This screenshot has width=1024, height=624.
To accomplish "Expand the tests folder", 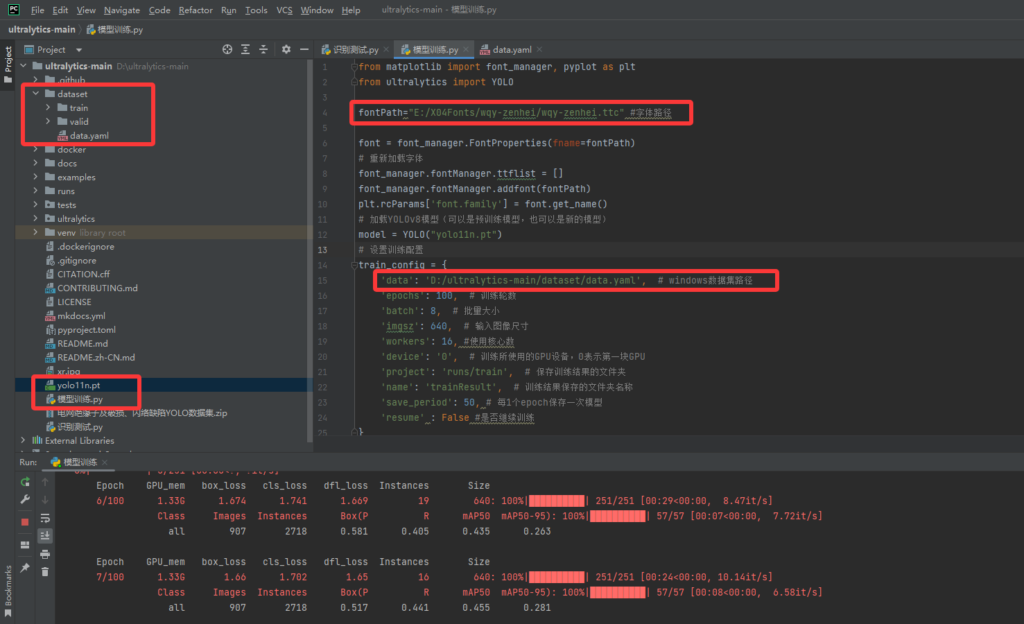I will pyautogui.click(x=36, y=205).
